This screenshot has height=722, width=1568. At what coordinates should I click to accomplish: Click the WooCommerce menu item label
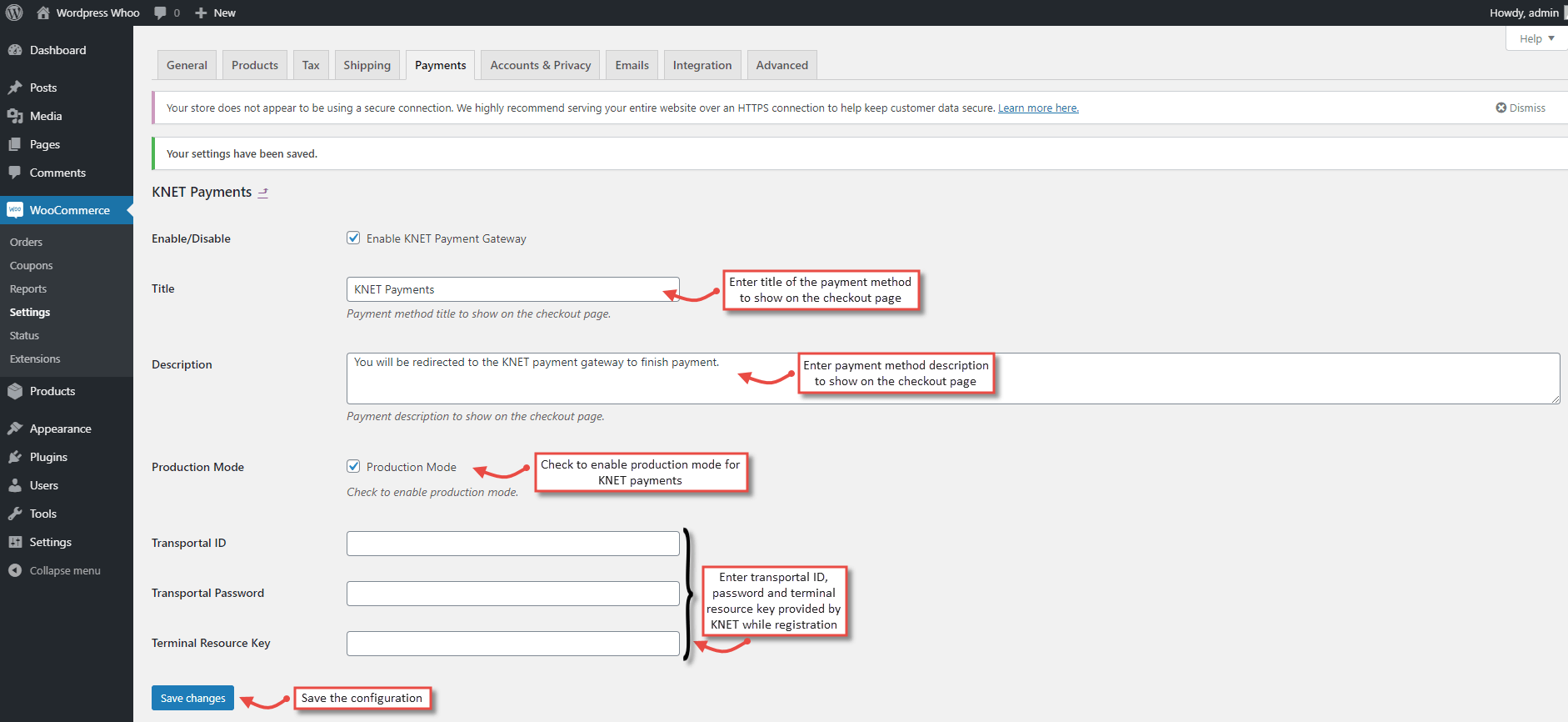click(x=70, y=210)
